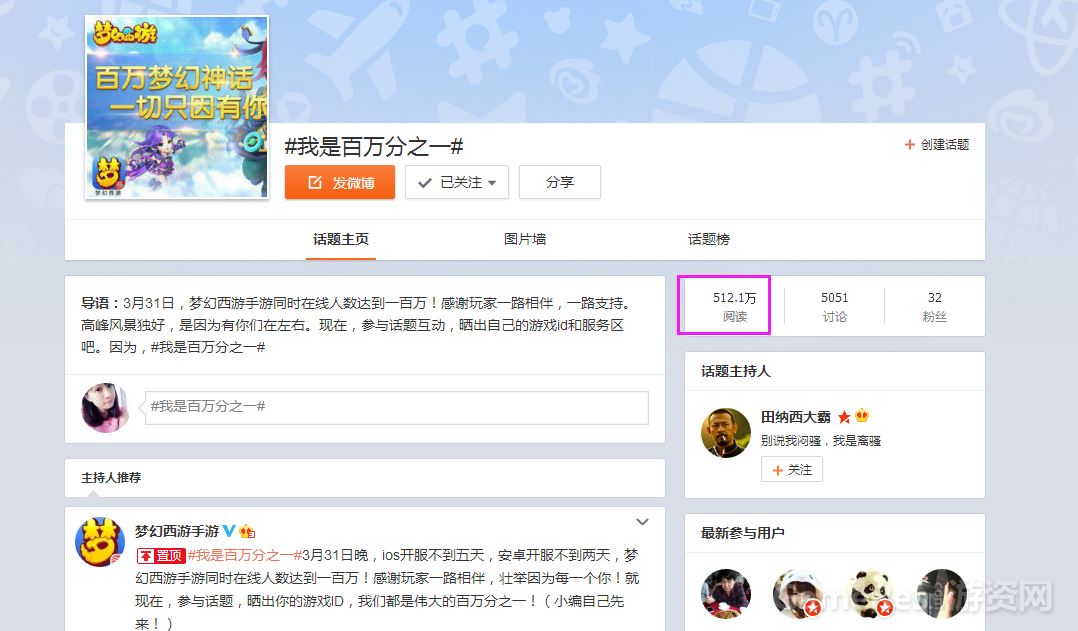The image size is (1078, 631).
Task: Click the 32 粉丝 count
Action: point(934,307)
